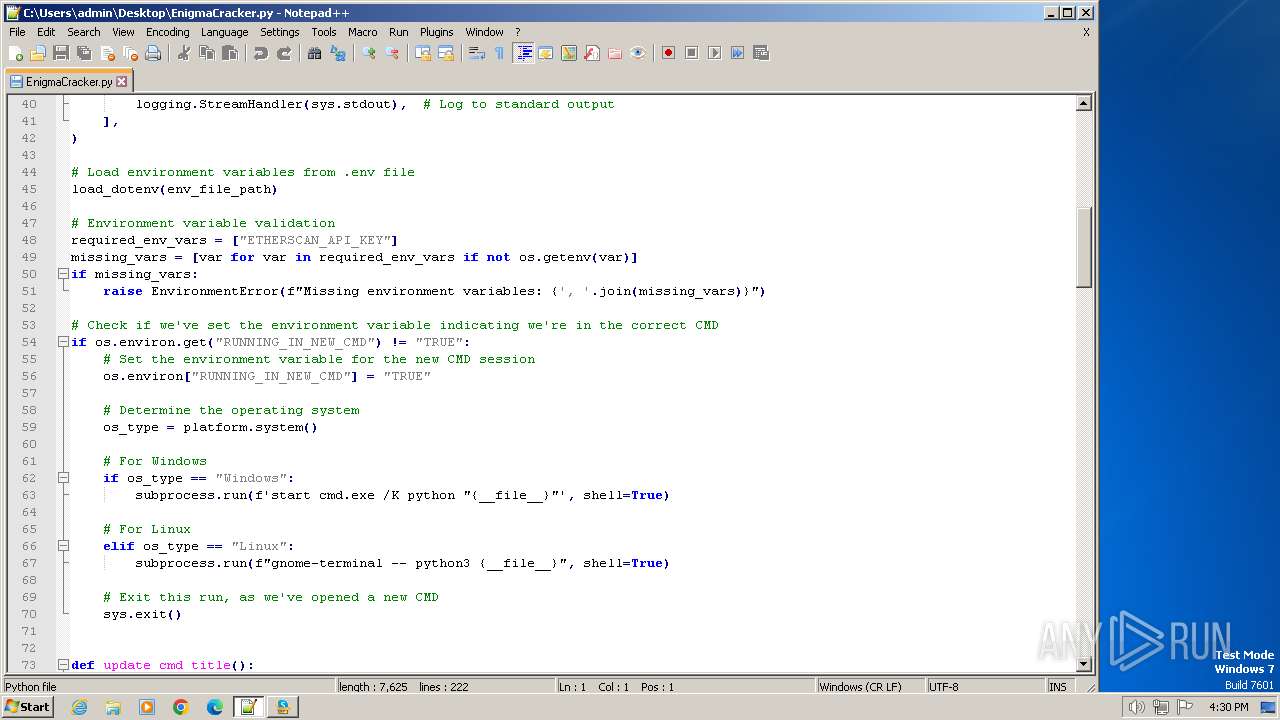Image resolution: width=1280 pixels, height=720 pixels.
Task: Open the Search menu
Action: click(x=83, y=32)
